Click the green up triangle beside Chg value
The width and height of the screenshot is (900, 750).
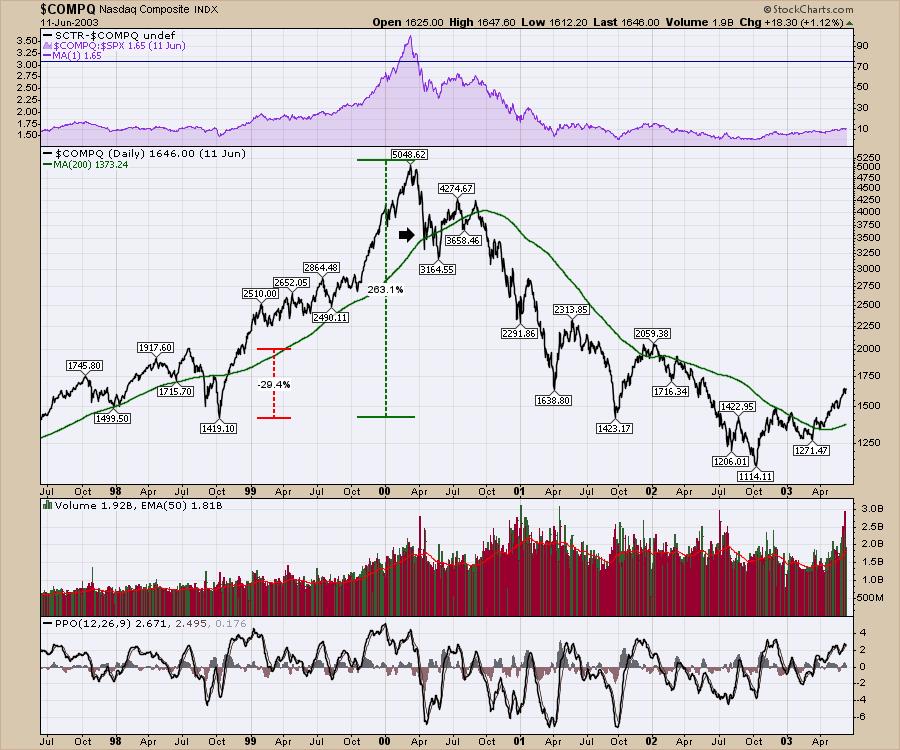848,21
